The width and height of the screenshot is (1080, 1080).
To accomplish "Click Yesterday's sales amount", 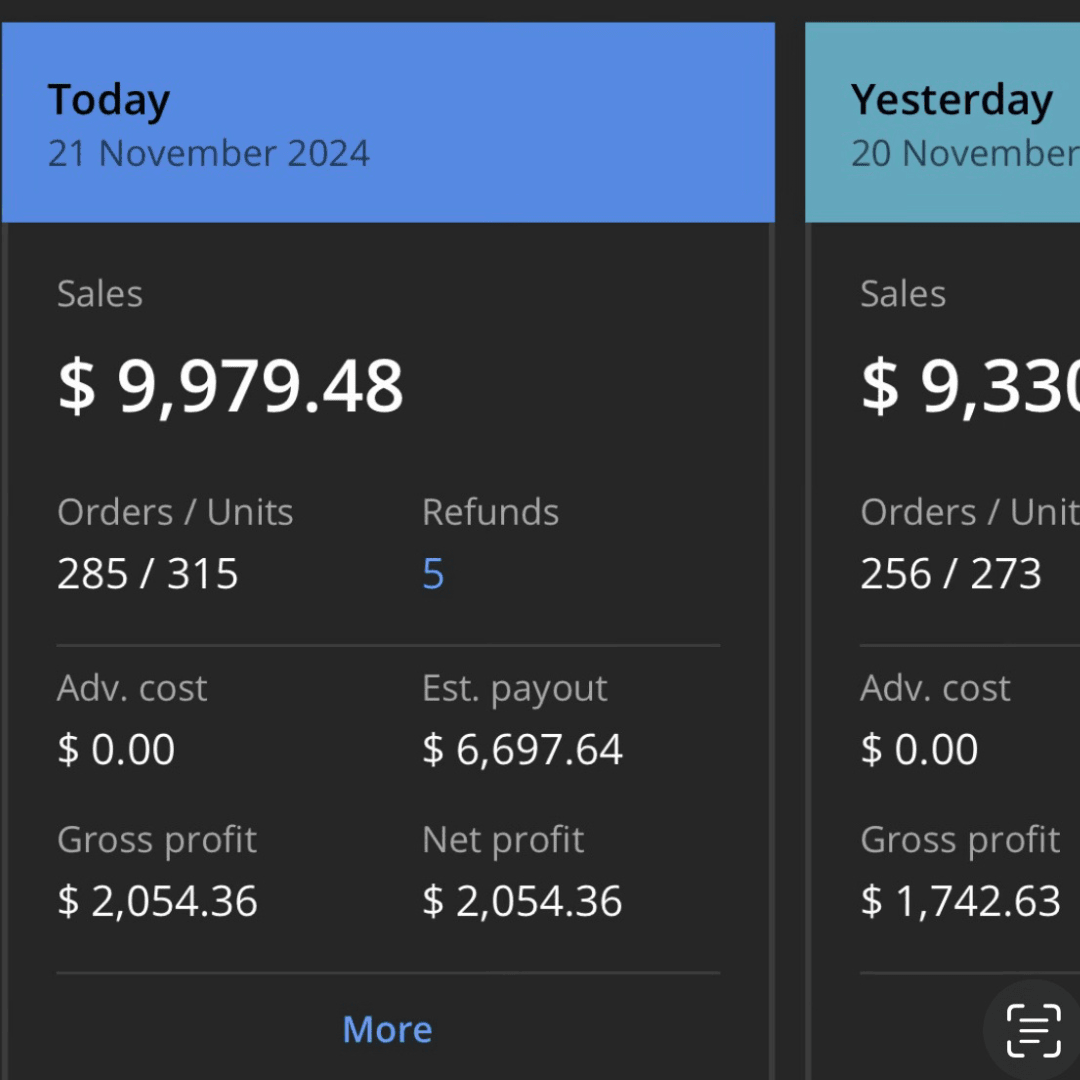I will pyautogui.click(x=970, y=386).
